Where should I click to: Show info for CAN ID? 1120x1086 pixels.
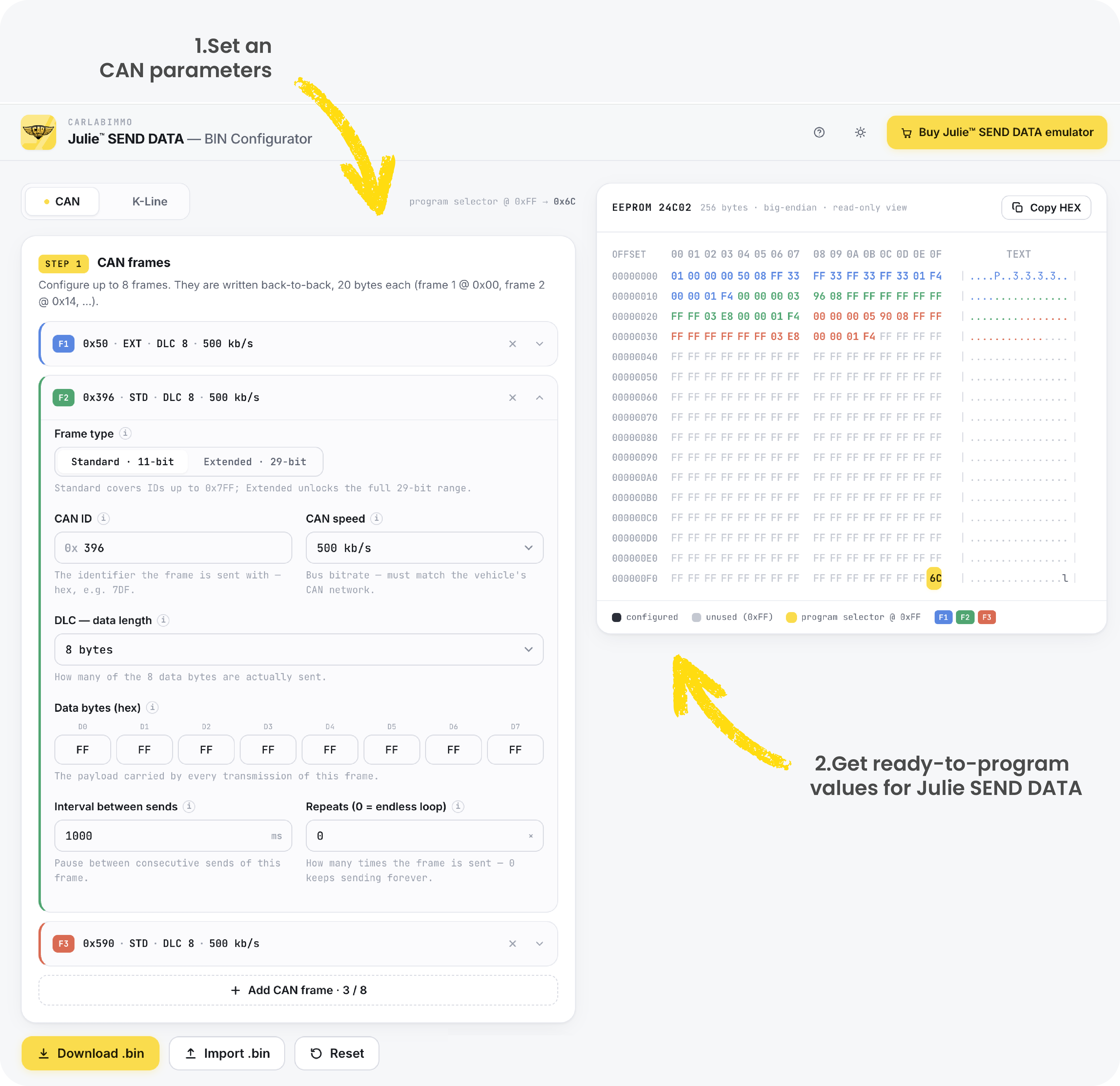tap(103, 519)
